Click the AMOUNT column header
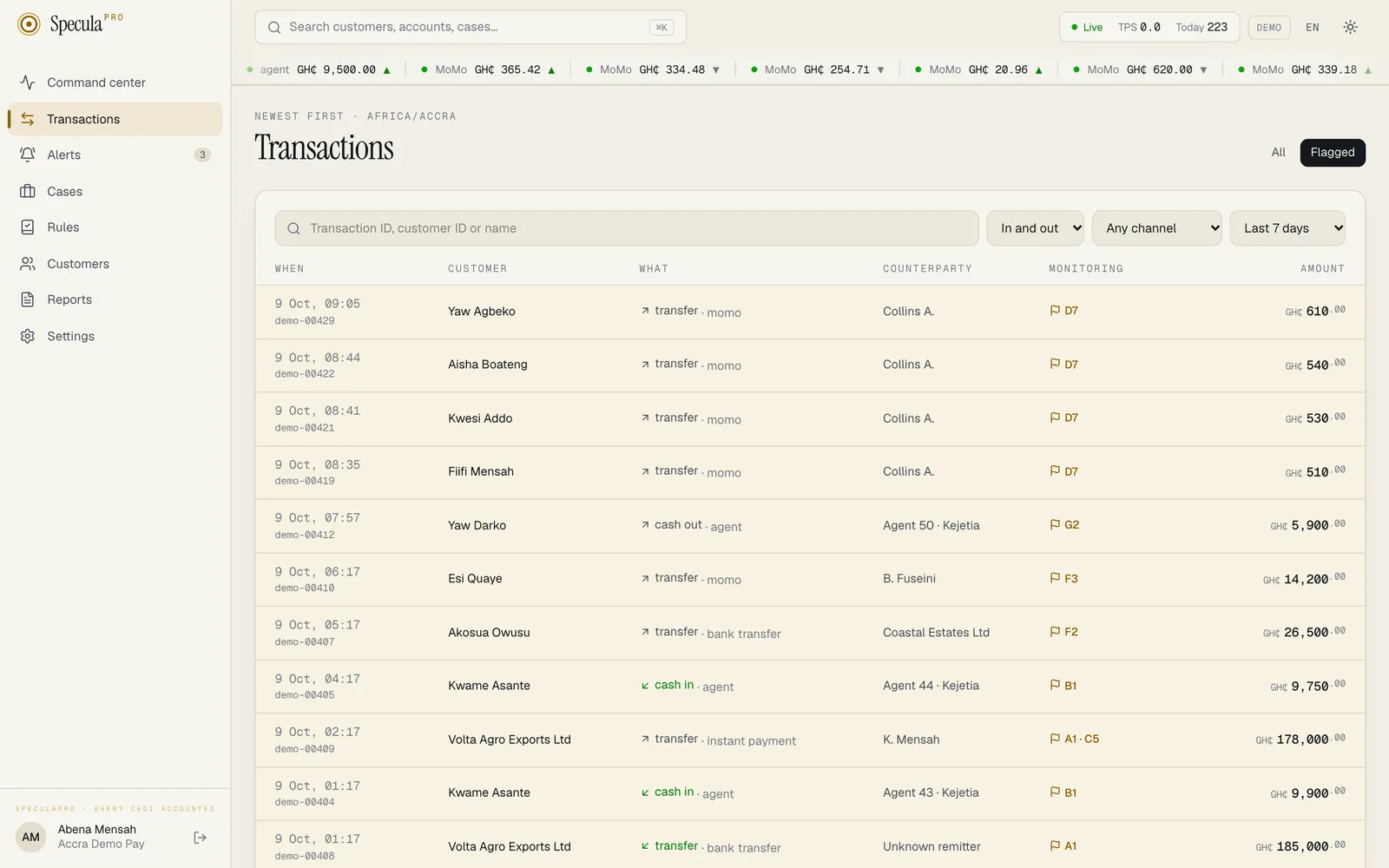Screen dimensions: 1389x868 (x=1322, y=269)
